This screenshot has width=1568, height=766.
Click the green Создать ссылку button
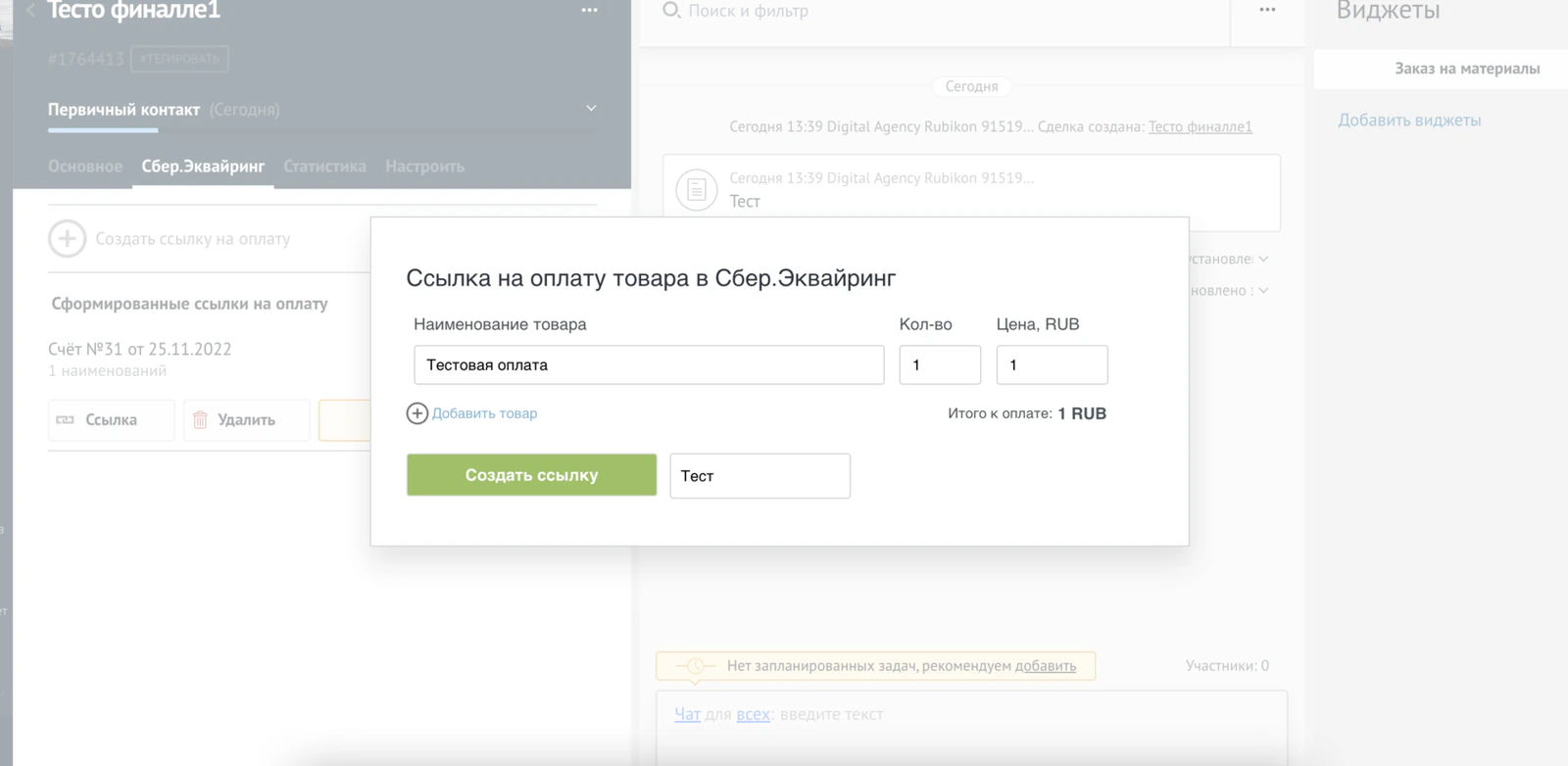[x=531, y=475]
